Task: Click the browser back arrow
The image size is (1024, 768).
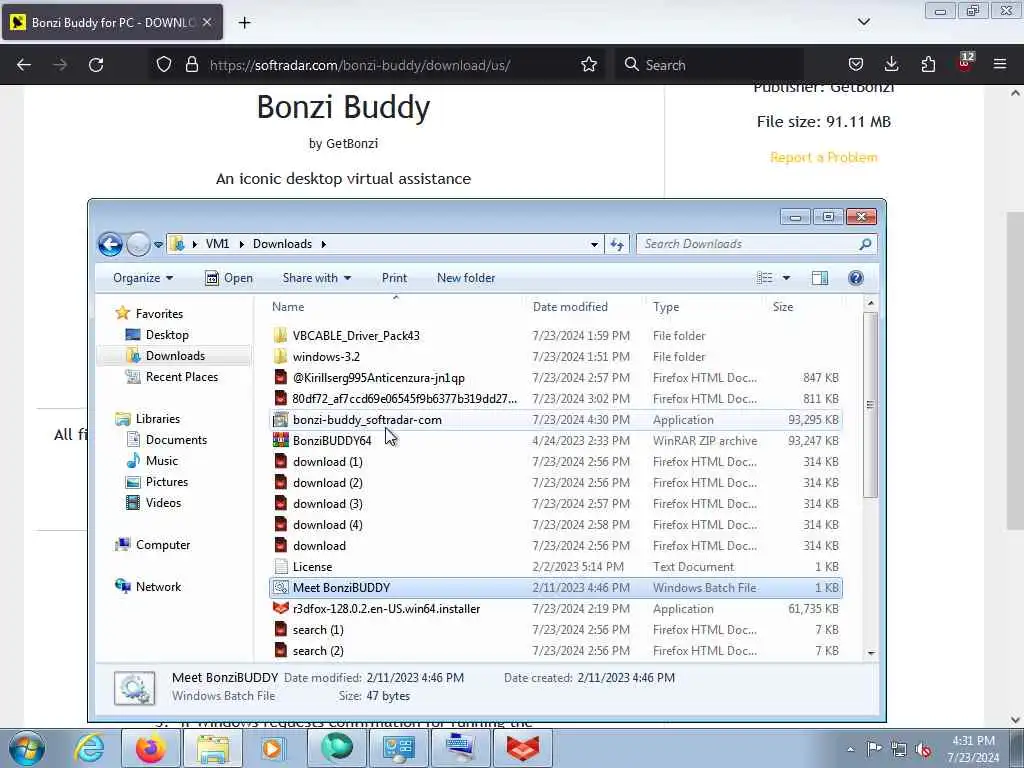Action: pyautogui.click(x=24, y=65)
